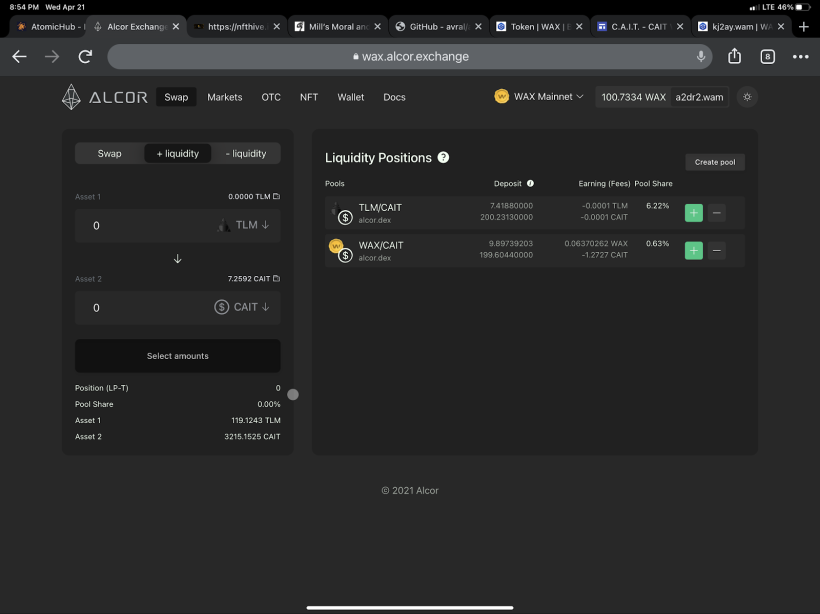The height and width of the screenshot is (614, 820).
Task: Open the WAX Mainnet network dropdown
Action: (x=539, y=96)
